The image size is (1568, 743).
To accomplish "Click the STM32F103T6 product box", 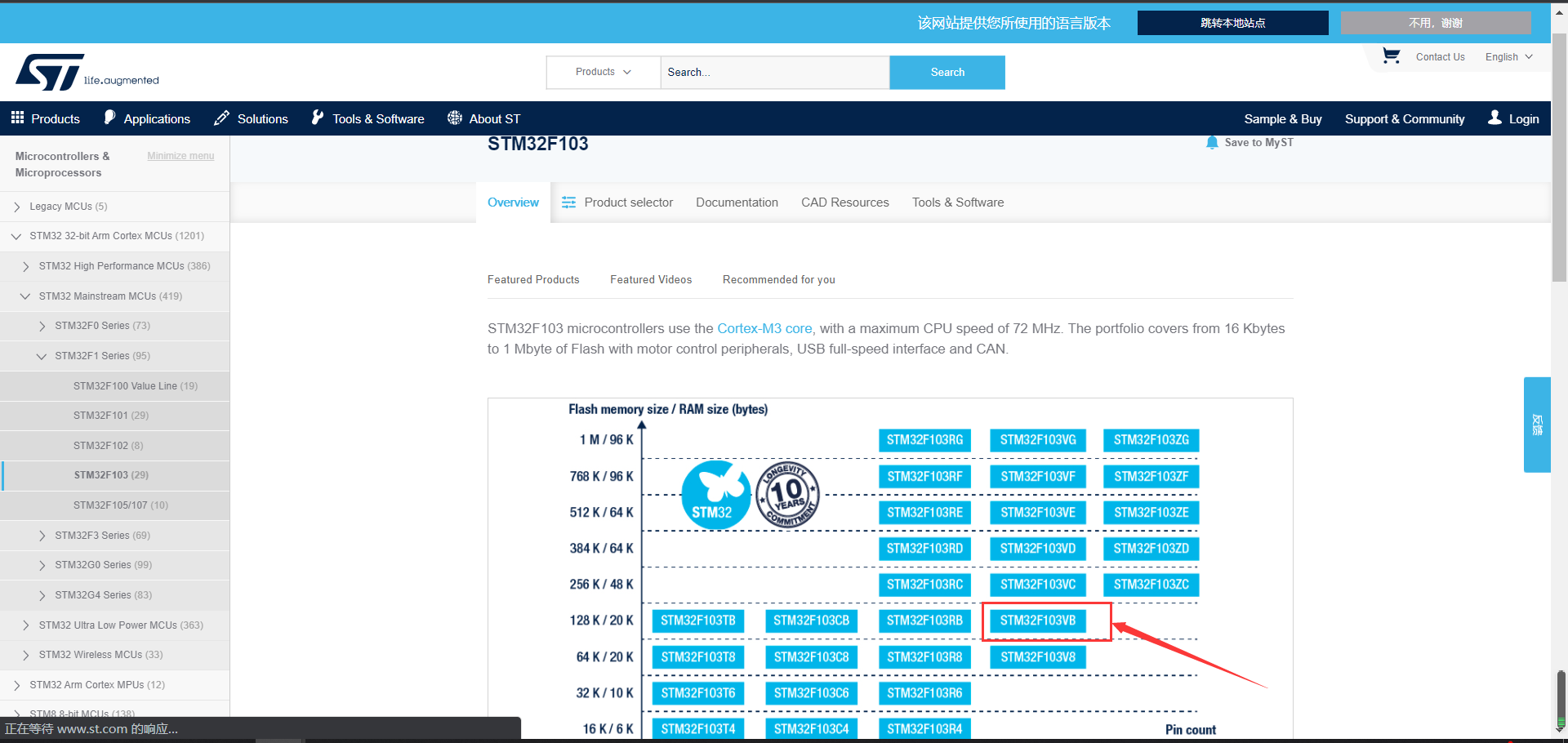I will [698, 693].
